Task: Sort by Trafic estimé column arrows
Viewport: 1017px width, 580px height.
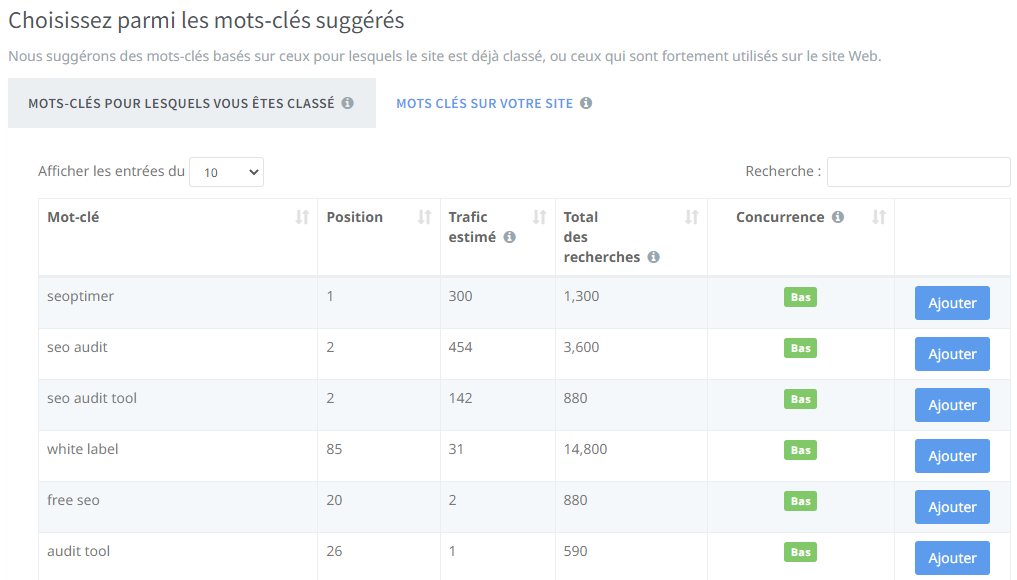Action: coord(539,217)
